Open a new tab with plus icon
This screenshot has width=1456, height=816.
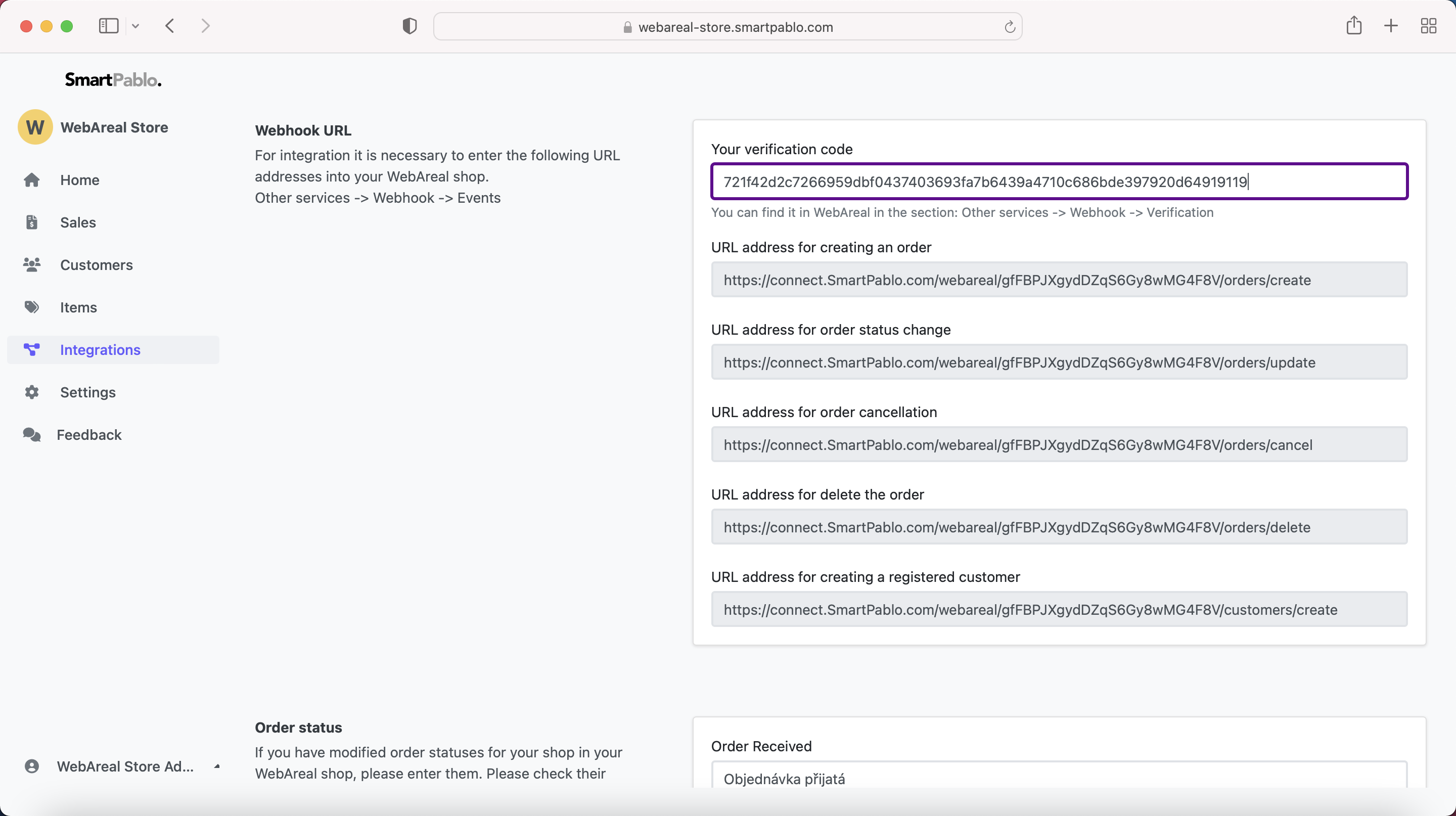tap(1391, 26)
